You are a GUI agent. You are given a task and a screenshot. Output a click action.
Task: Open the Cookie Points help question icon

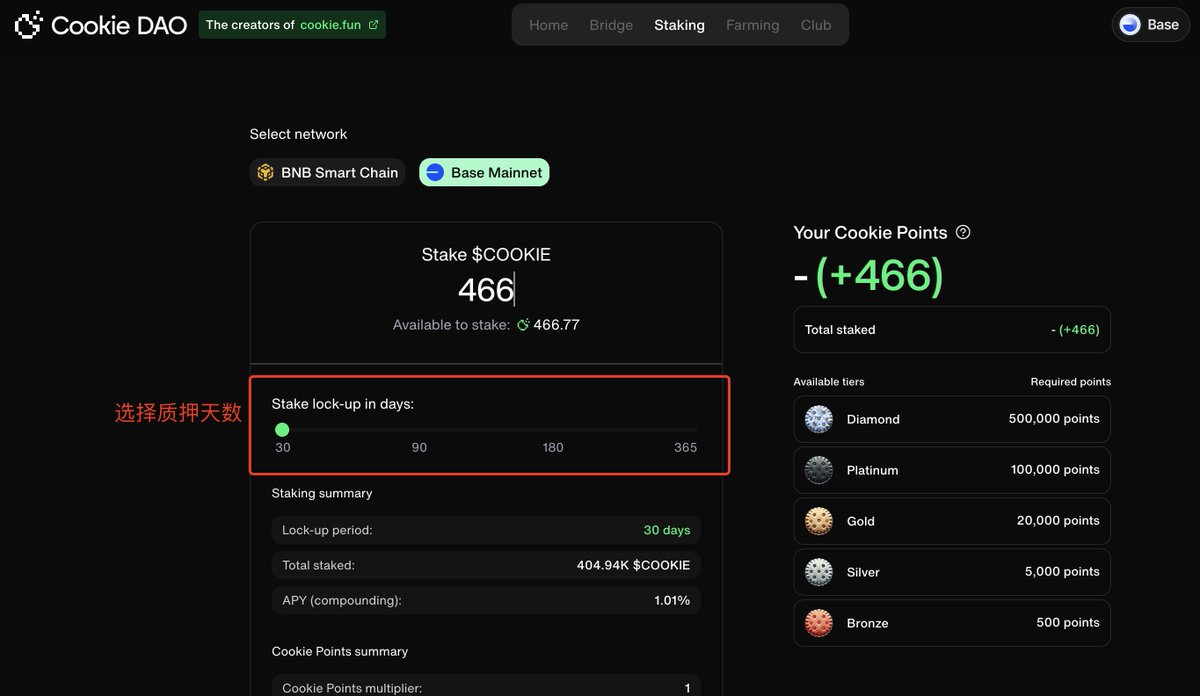click(x=963, y=232)
